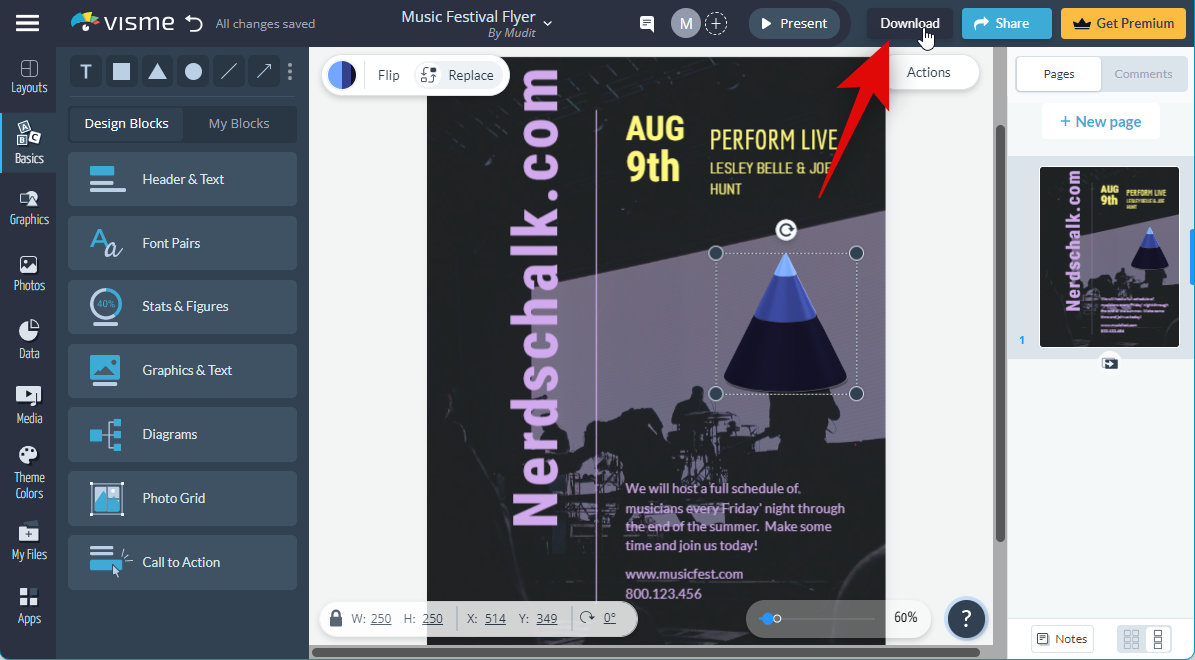Screen dimensions: 1195x660
Task: Click the Present button
Action: coord(794,24)
